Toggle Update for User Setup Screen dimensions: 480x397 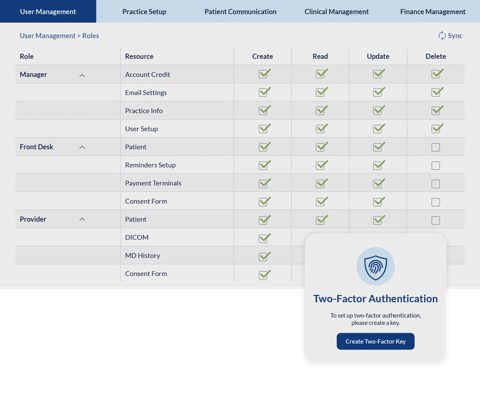coord(379,128)
